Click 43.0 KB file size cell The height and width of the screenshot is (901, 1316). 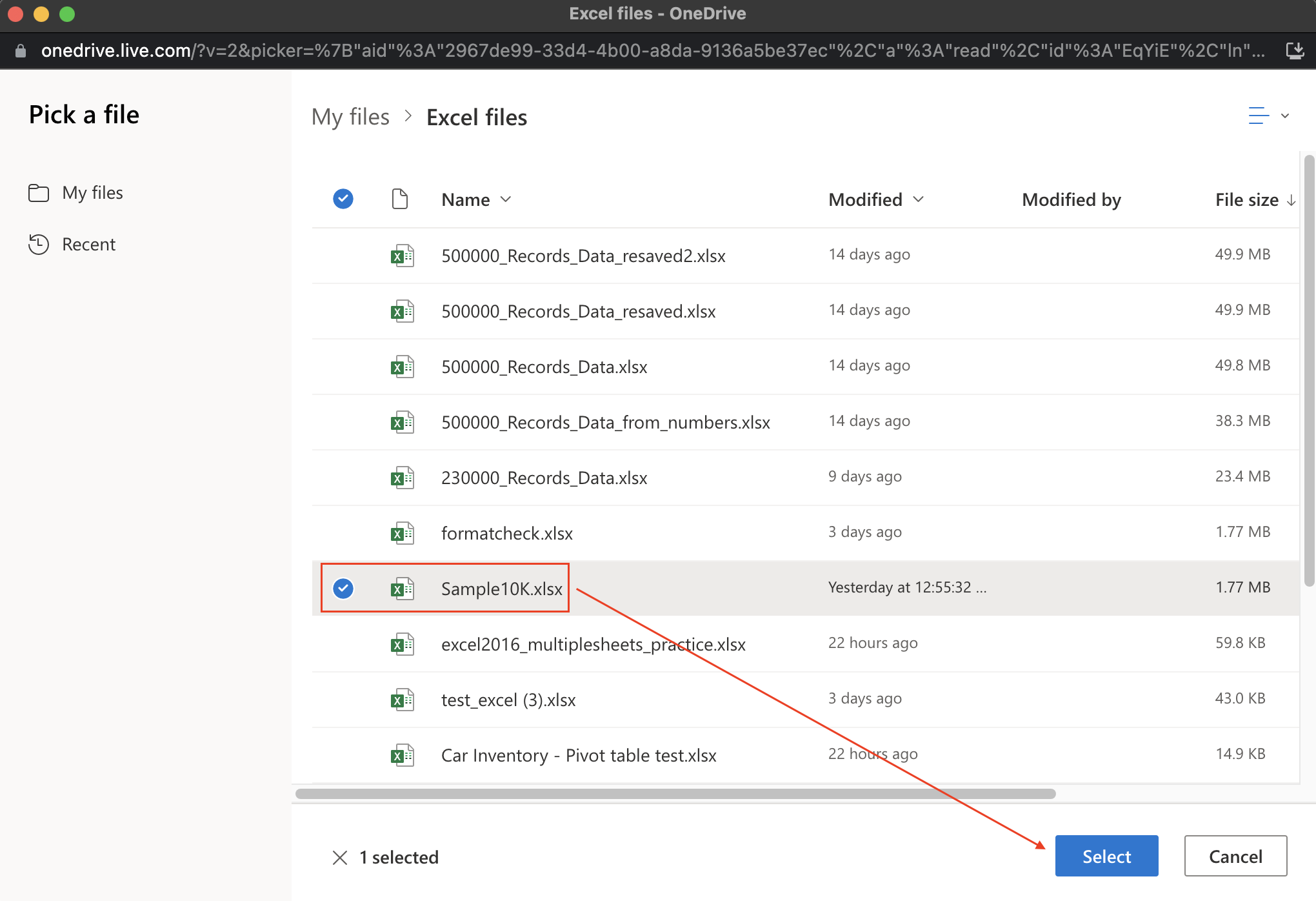point(1240,698)
